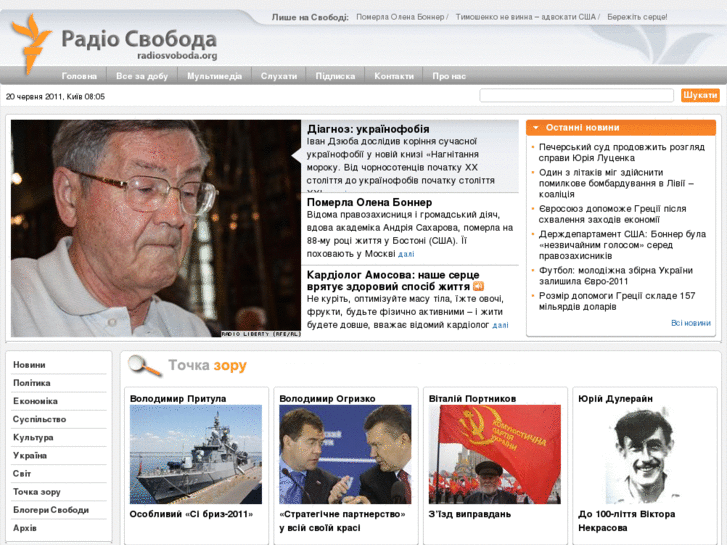
Task: Click the audio speaker icon beside Кардіолог Амосова headline
Action: [x=478, y=287]
